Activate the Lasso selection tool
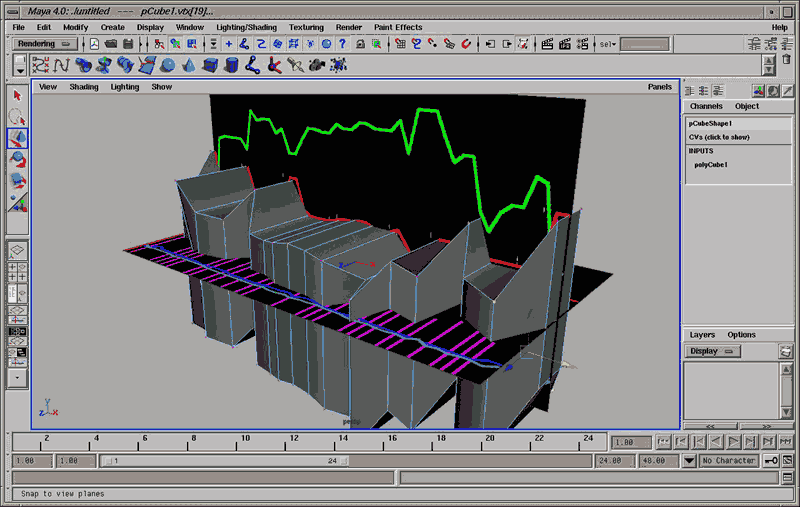The image size is (800, 507). [17, 116]
